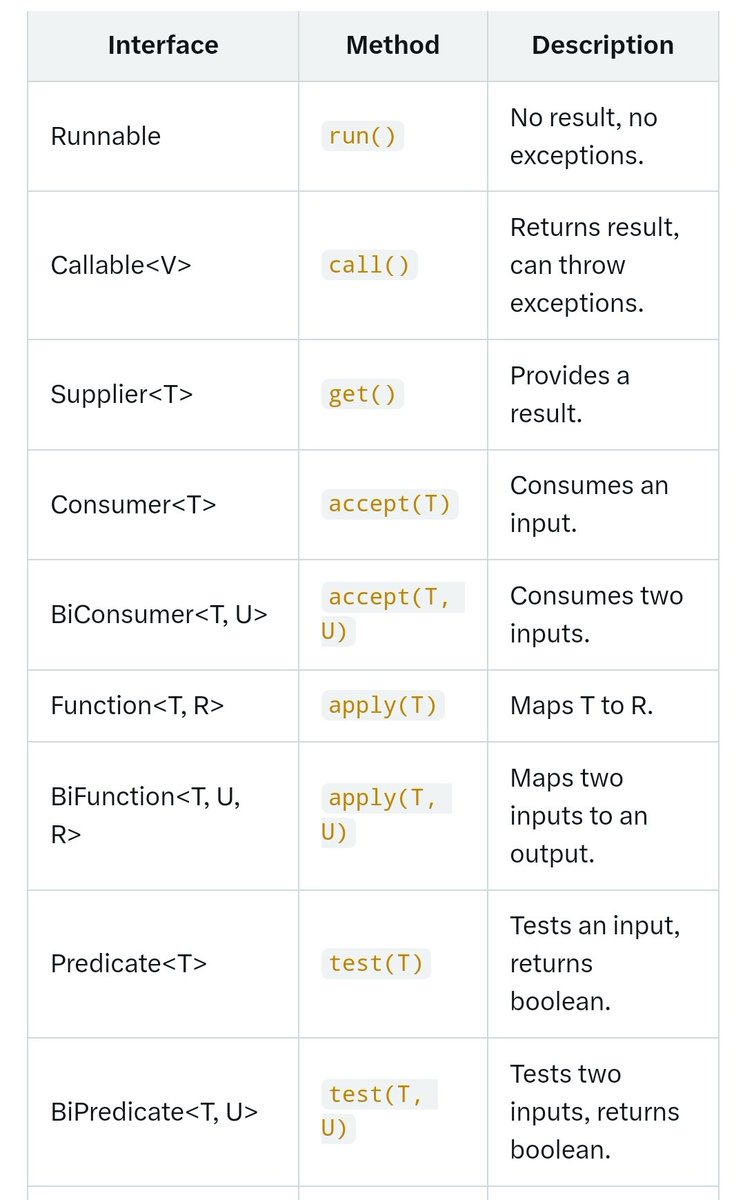Image resolution: width=745 pixels, height=1200 pixels.
Task: Click the Method column header
Action: click(393, 45)
